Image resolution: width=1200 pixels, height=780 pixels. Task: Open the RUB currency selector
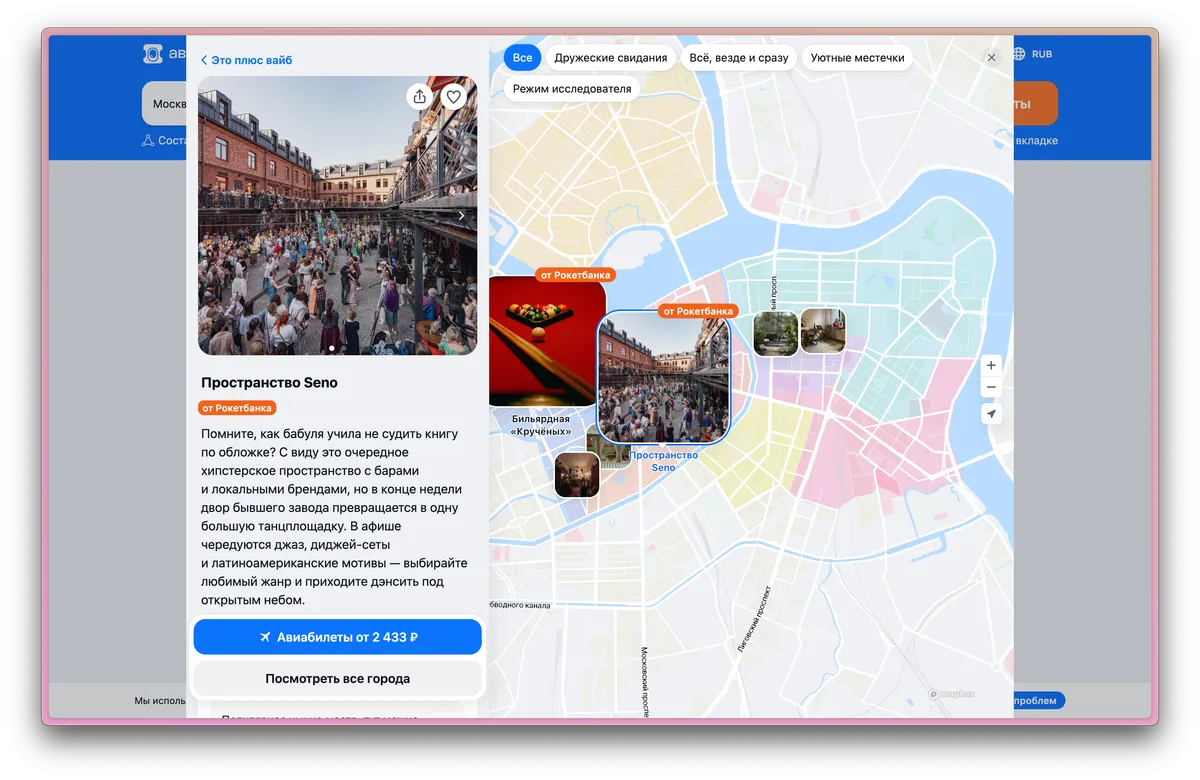click(1042, 54)
